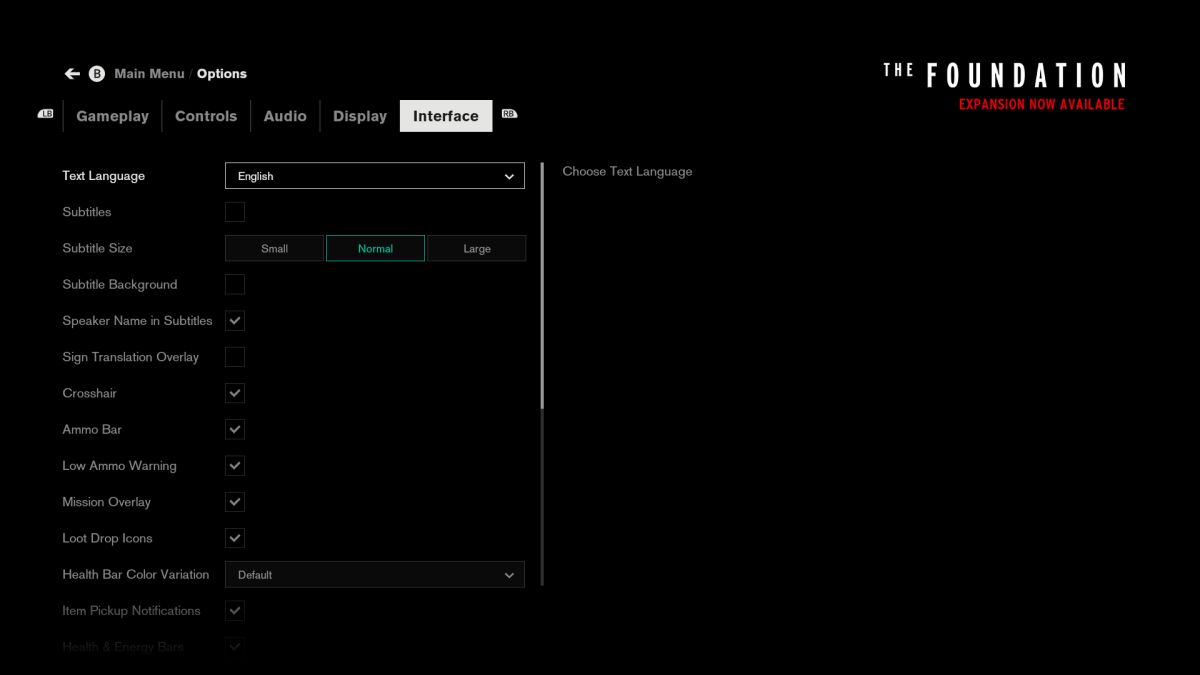Click the Choose Text Language description
Image resolution: width=1200 pixels, height=675 pixels.
click(x=627, y=172)
